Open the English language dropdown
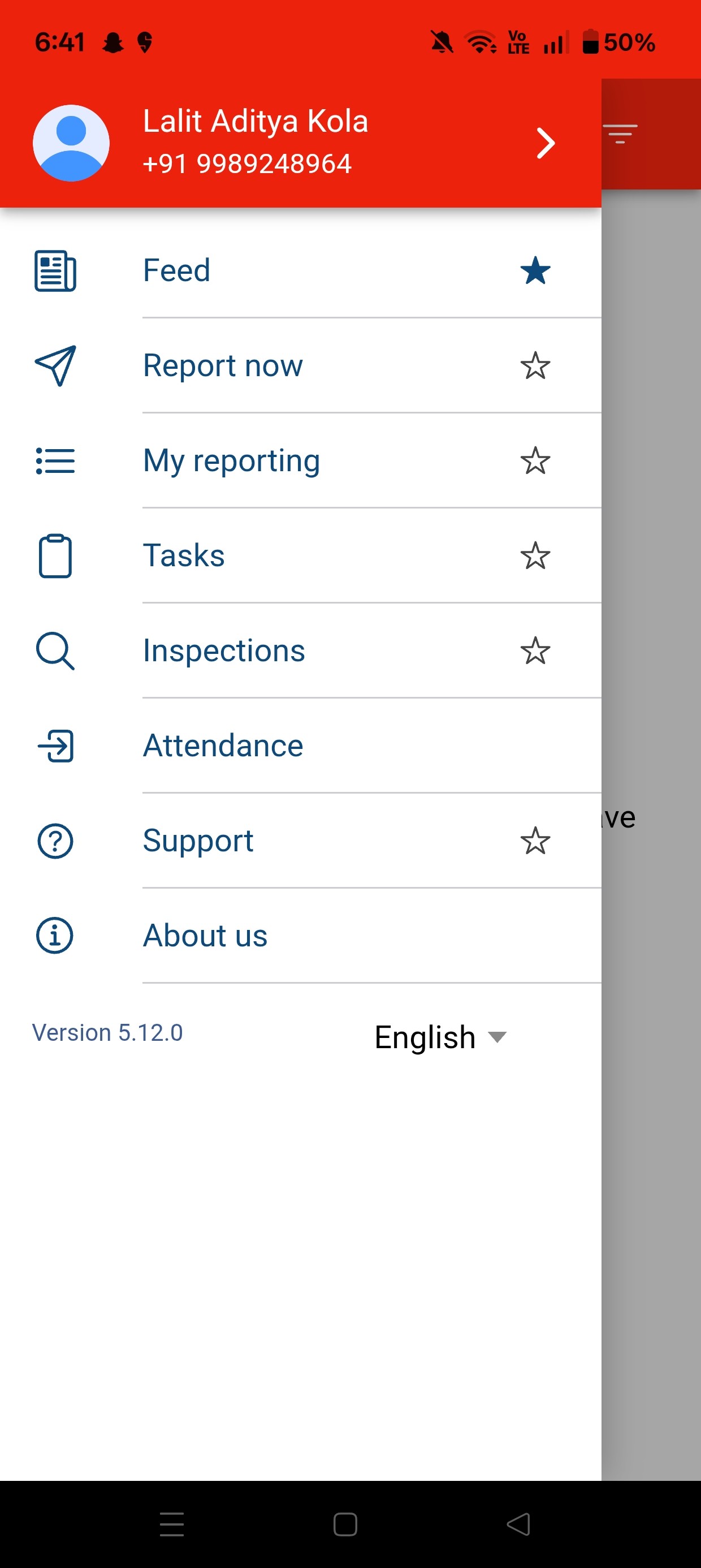 440,1037
